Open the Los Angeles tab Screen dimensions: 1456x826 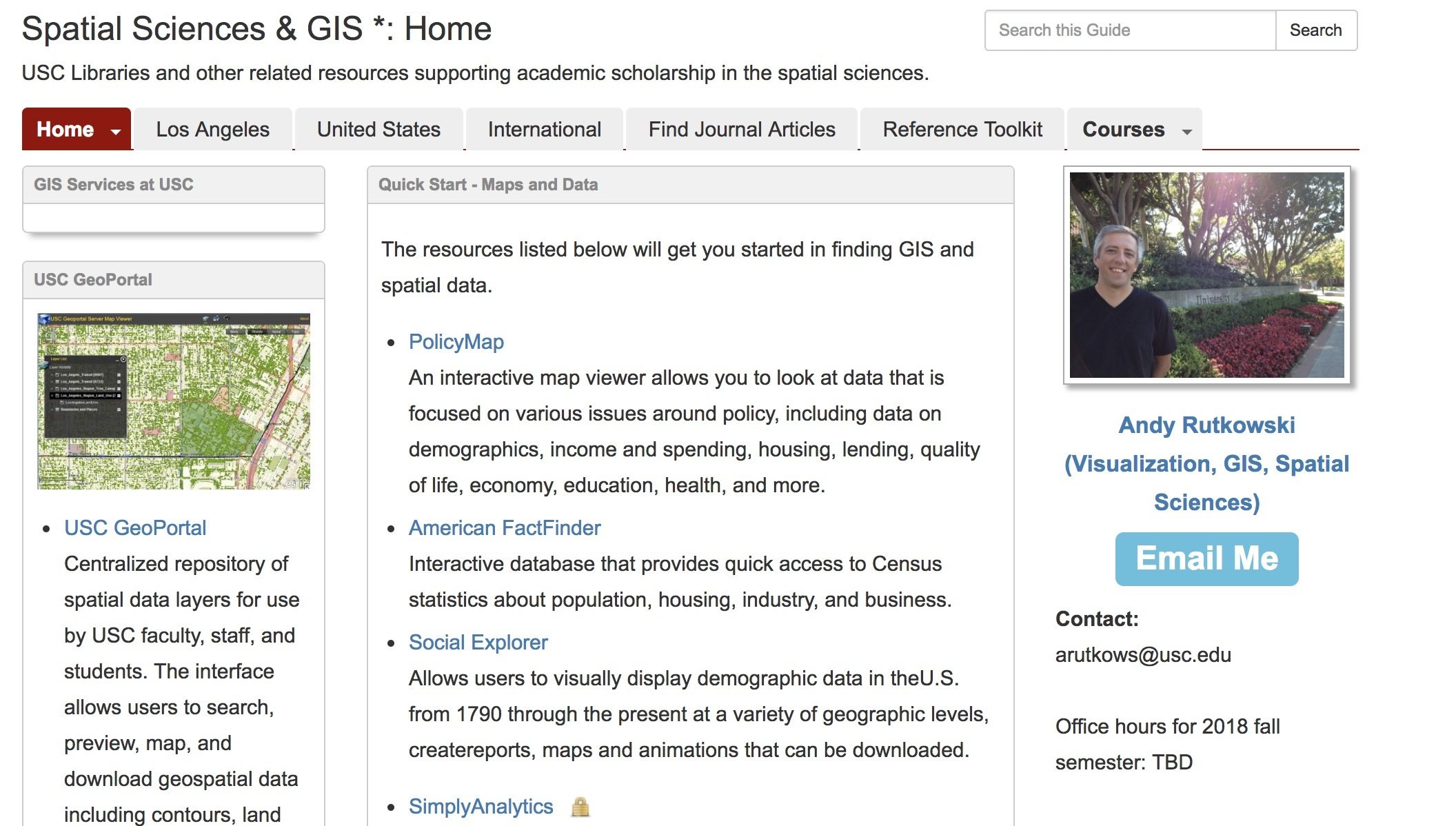coord(212,130)
